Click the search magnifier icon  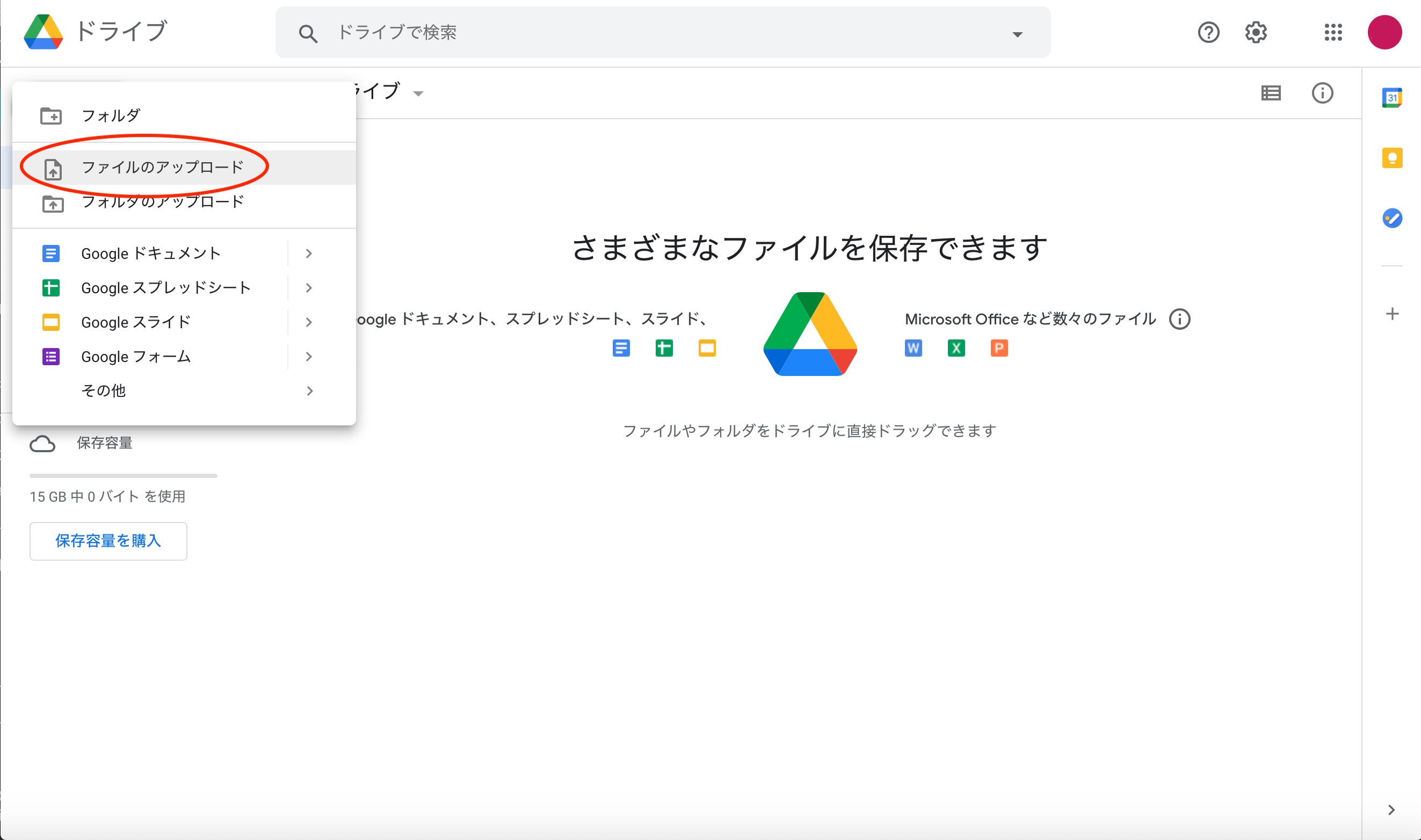coord(307,33)
